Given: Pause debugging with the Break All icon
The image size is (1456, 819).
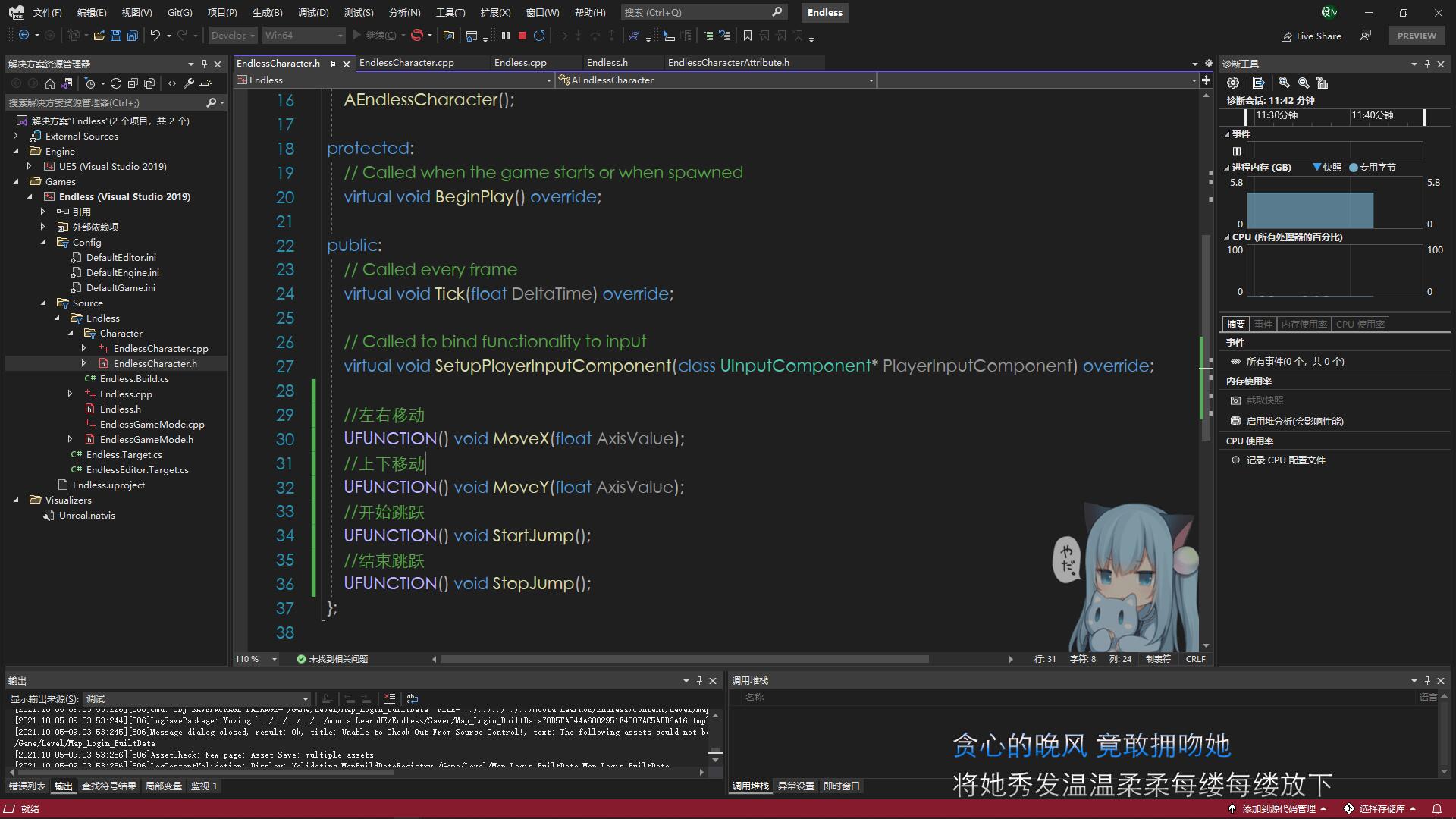Looking at the screenshot, I should (506, 36).
